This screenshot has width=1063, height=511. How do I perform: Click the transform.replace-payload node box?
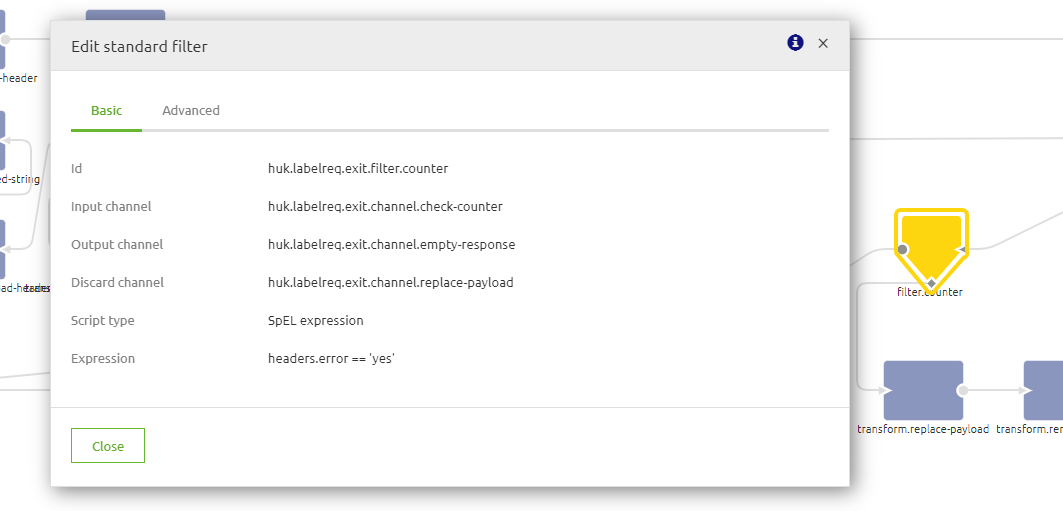click(x=922, y=390)
